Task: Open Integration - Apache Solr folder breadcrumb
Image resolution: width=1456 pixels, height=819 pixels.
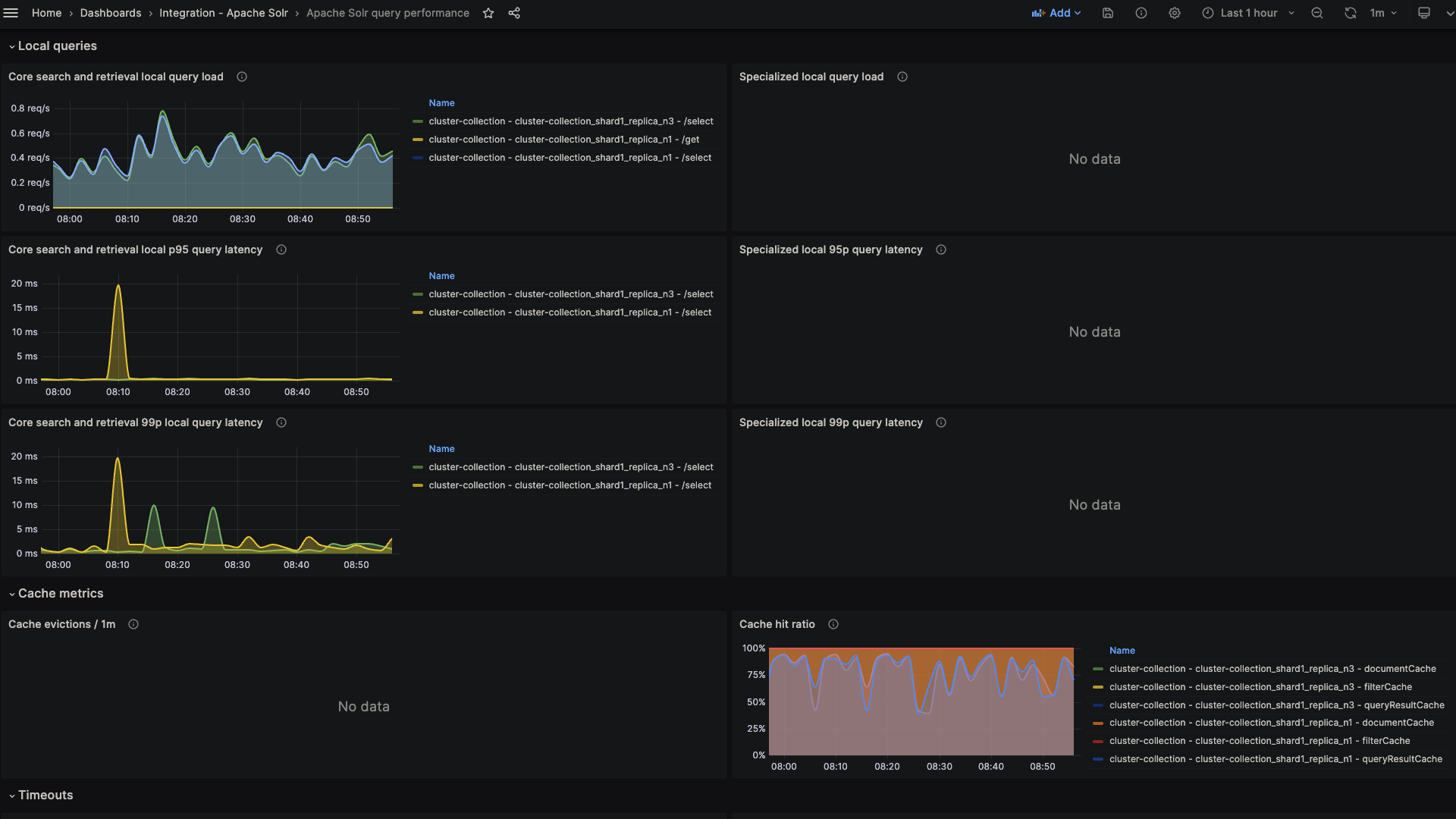Action: click(224, 13)
